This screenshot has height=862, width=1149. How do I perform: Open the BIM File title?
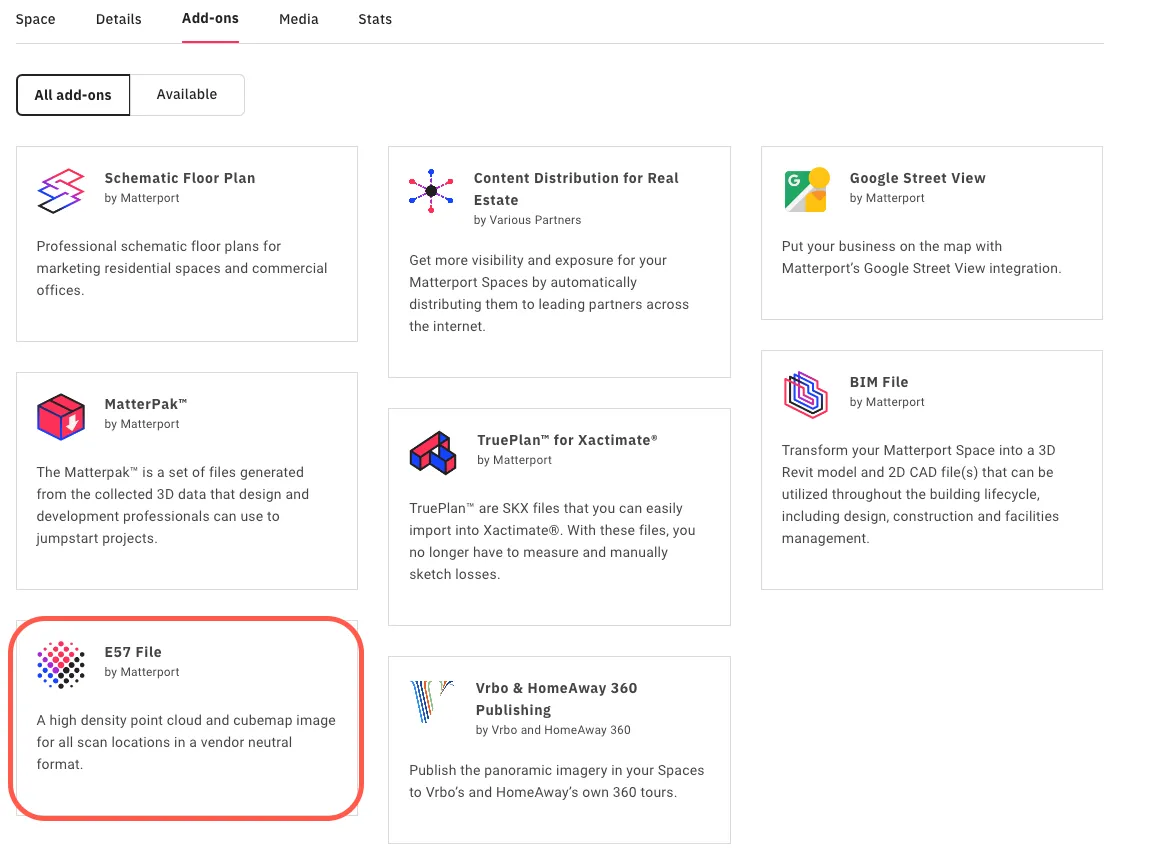coord(879,382)
